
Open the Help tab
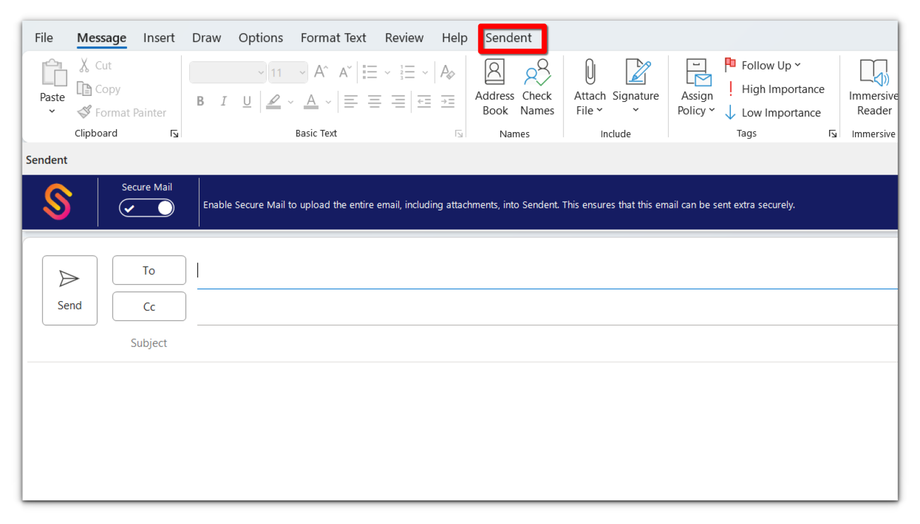tap(455, 38)
